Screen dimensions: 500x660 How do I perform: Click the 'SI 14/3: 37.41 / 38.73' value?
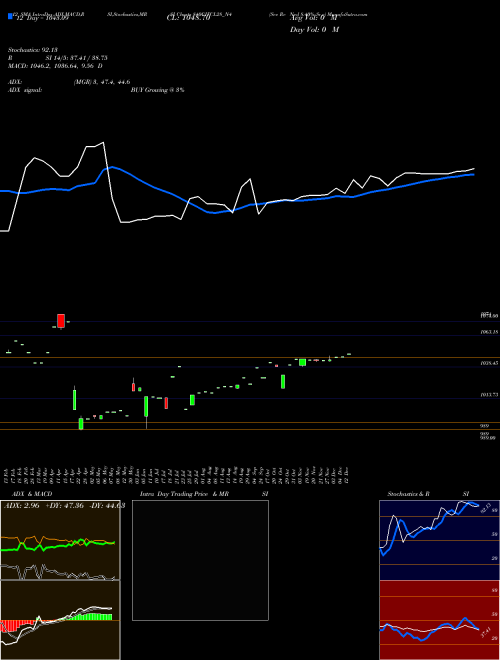pyautogui.click(x=77, y=58)
